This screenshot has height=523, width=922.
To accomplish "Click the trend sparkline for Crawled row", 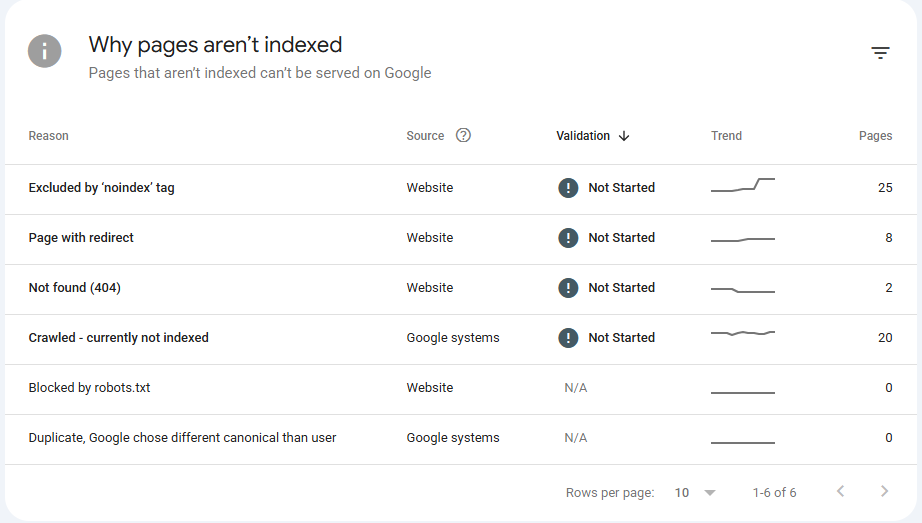I will (743, 333).
